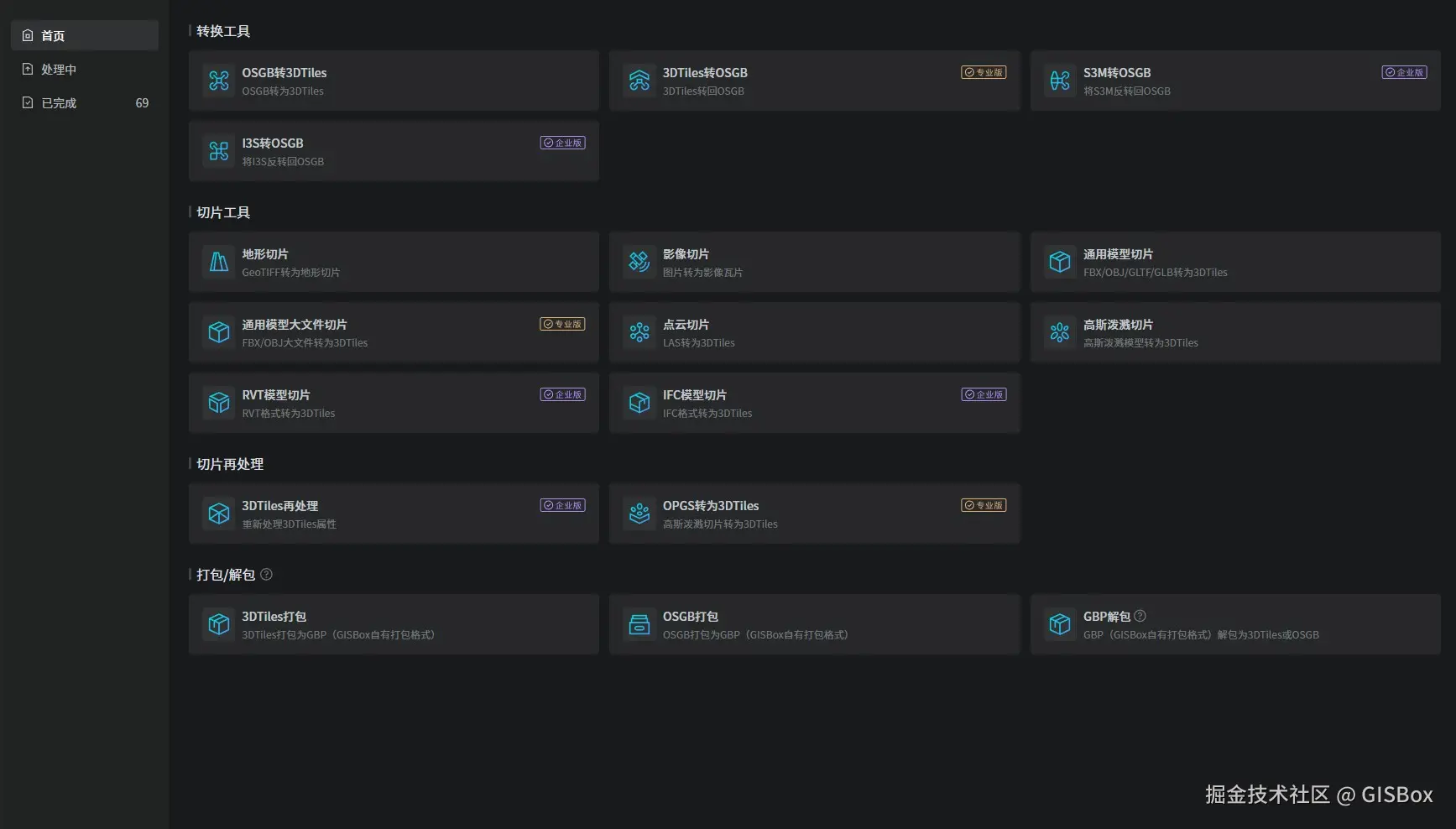Launch the 3DTiles再处理 tool

[x=394, y=514]
